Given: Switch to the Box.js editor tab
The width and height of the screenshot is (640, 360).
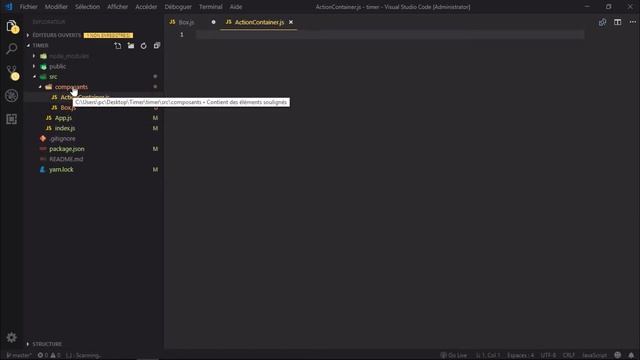Looking at the screenshot, I should [x=186, y=22].
